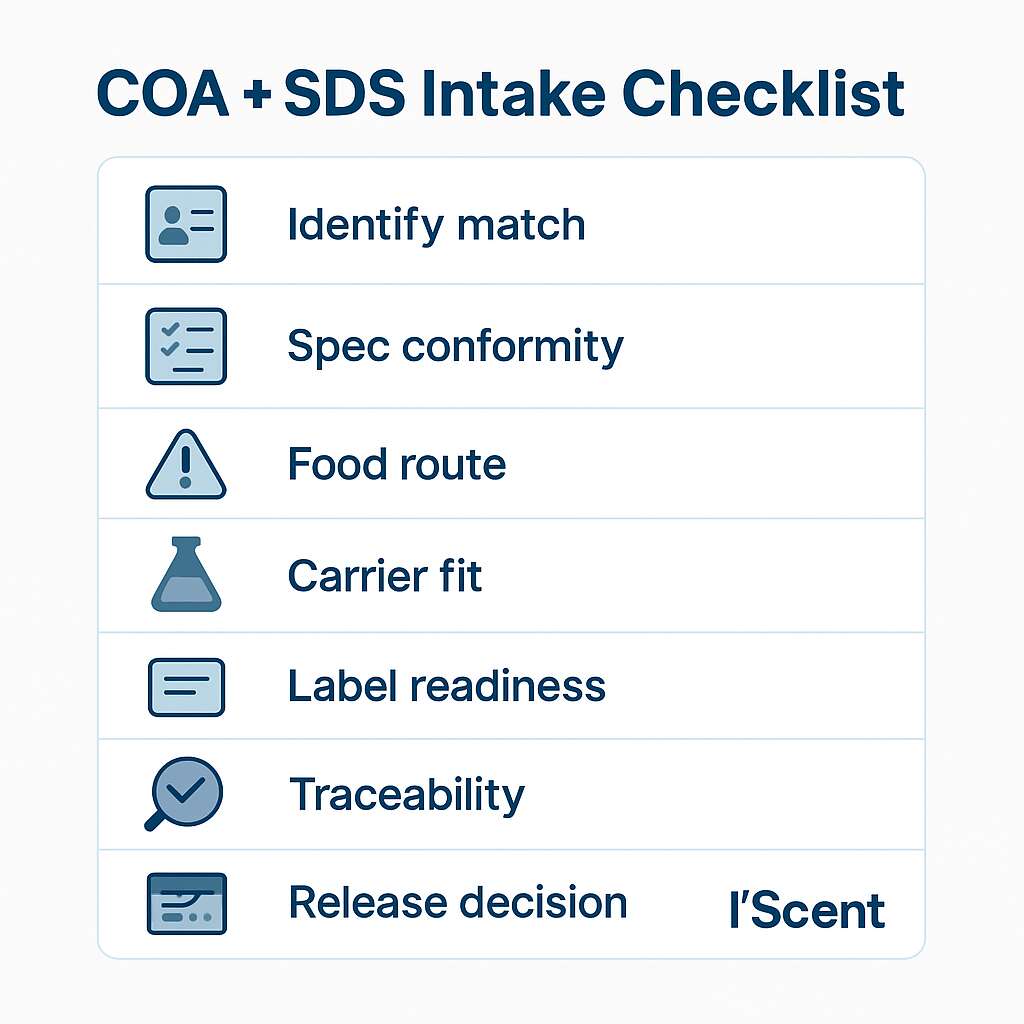
Task: Click the Traceability label
Action: pyautogui.click(x=406, y=795)
